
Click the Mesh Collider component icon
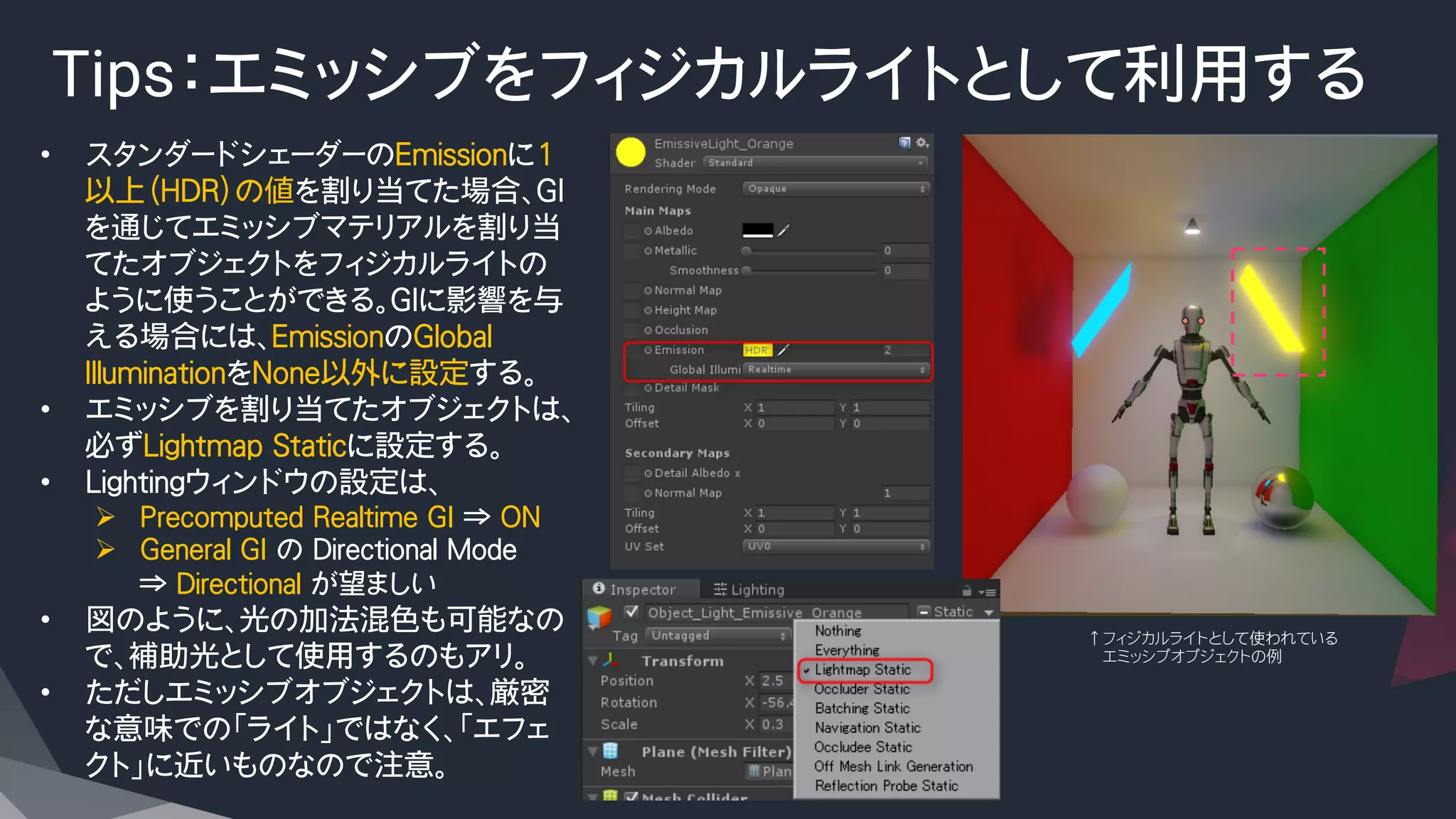(x=610, y=796)
